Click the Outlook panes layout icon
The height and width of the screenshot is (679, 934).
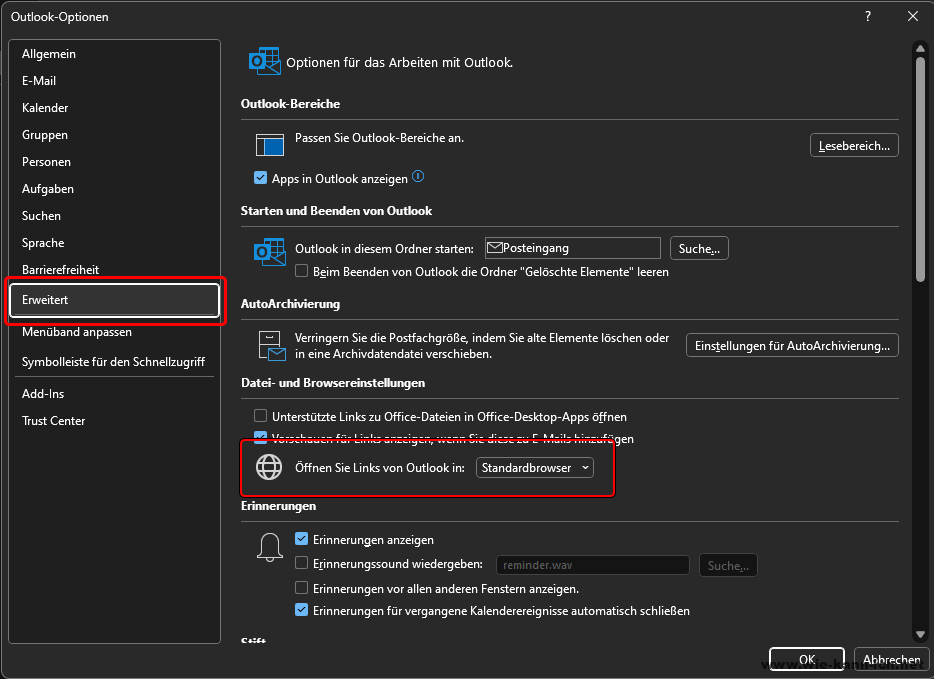[270, 145]
